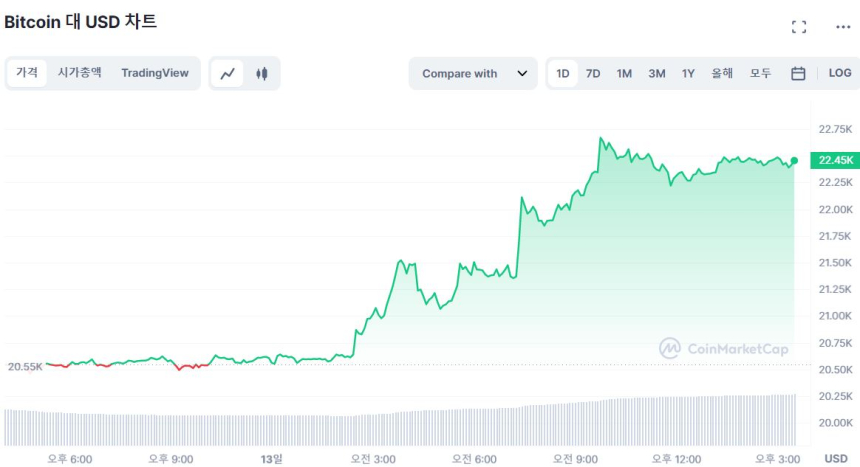
Task: Select the 1Y time range
Action: (x=688, y=73)
